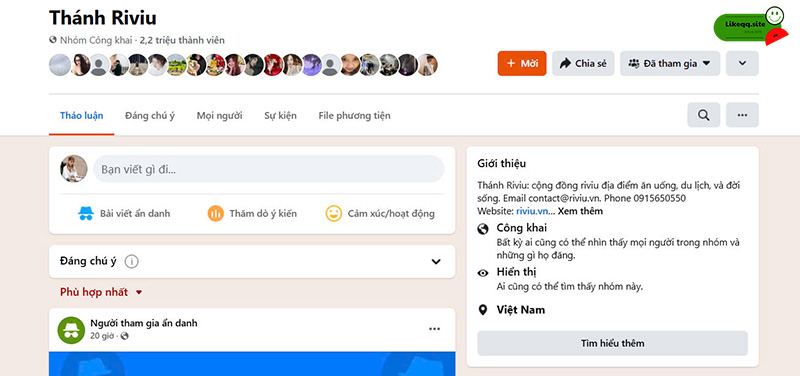Click the first member avatar in the row
The height and width of the screenshot is (376, 800).
pyautogui.click(x=60, y=65)
